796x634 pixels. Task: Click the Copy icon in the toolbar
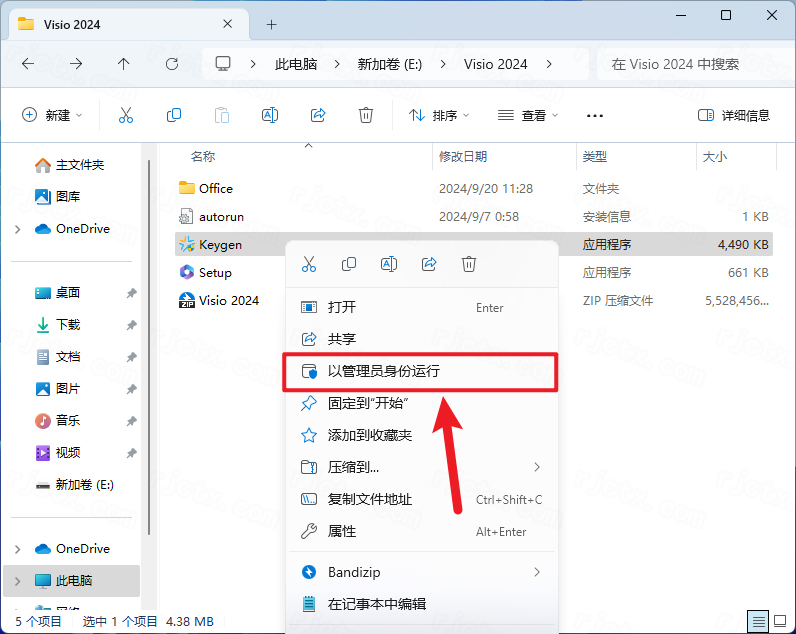(174, 115)
